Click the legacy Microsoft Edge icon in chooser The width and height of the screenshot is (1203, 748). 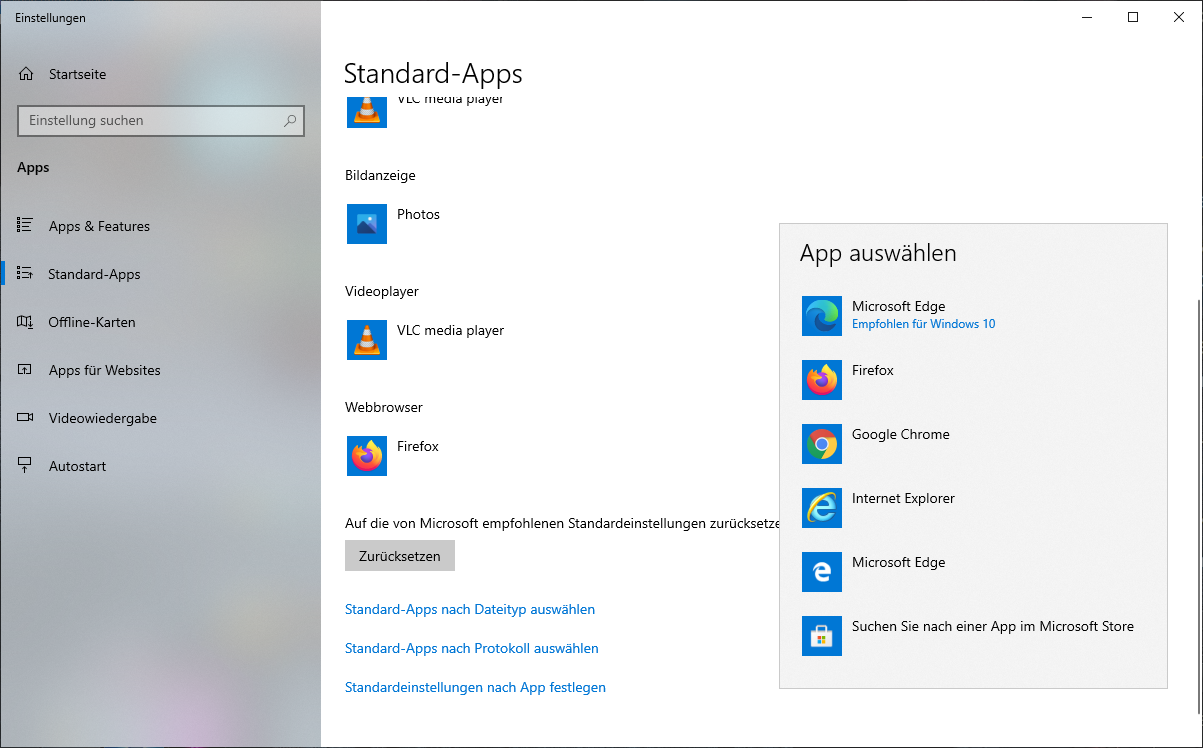[x=822, y=572]
